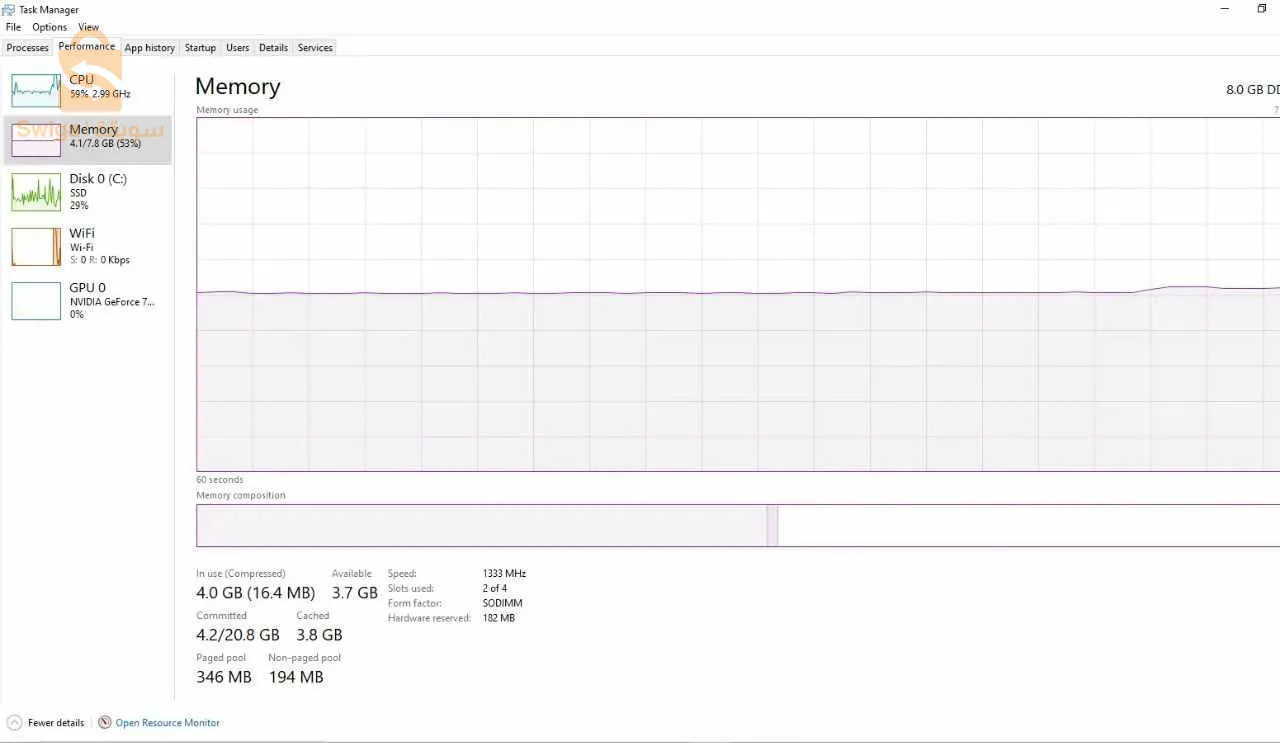Select the CPU mini graph thumbnail
Image resolution: width=1280 pixels, height=743 pixels.
[x=36, y=91]
